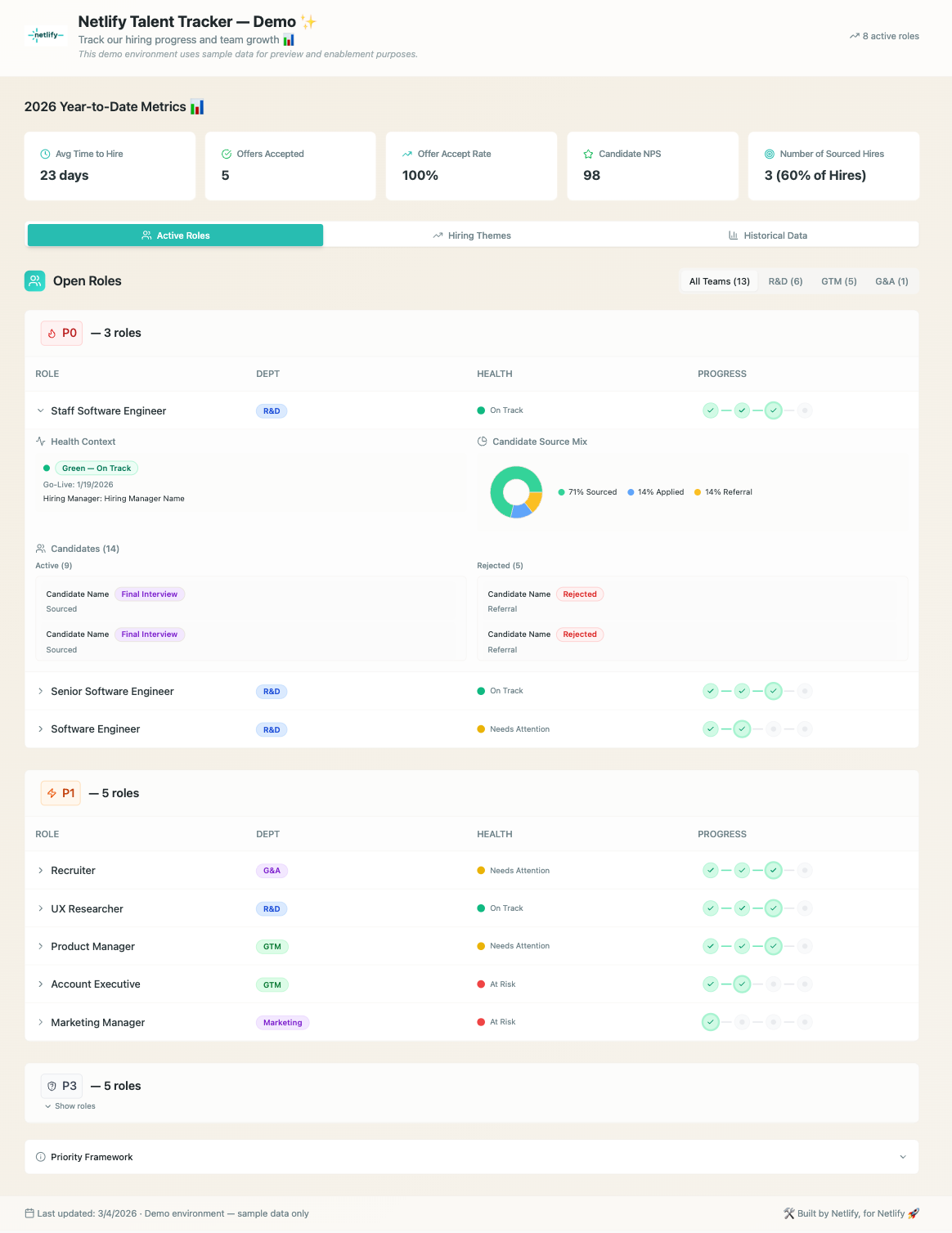Click the info icon beside Priority Framework
Viewport: 952px width, 1233px height.
pos(40,1156)
